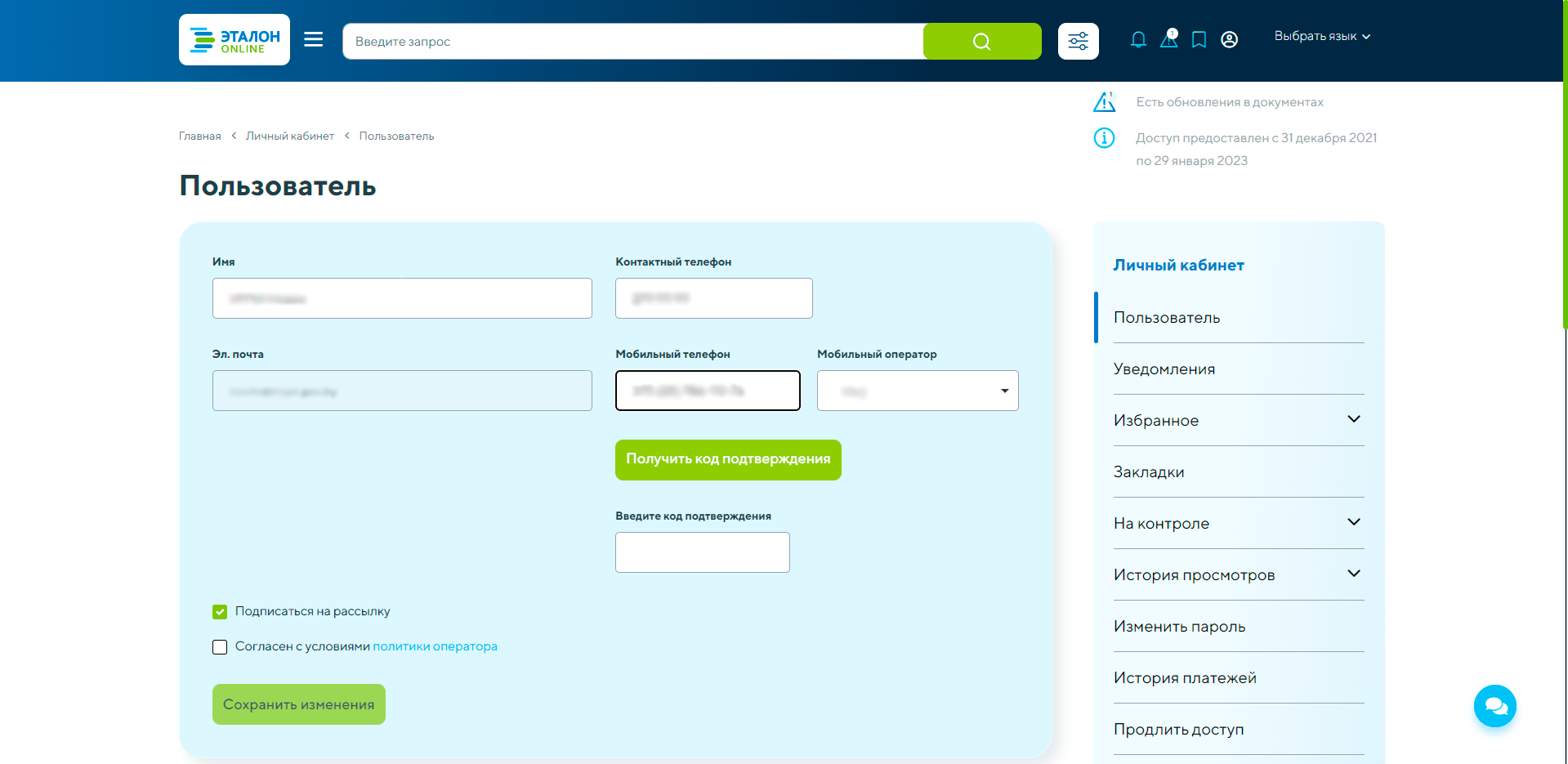This screenshot has height=764, width=1568.
Task: Toggle the Подписаться на рассылку checkbox
Action: click(220, 612)
